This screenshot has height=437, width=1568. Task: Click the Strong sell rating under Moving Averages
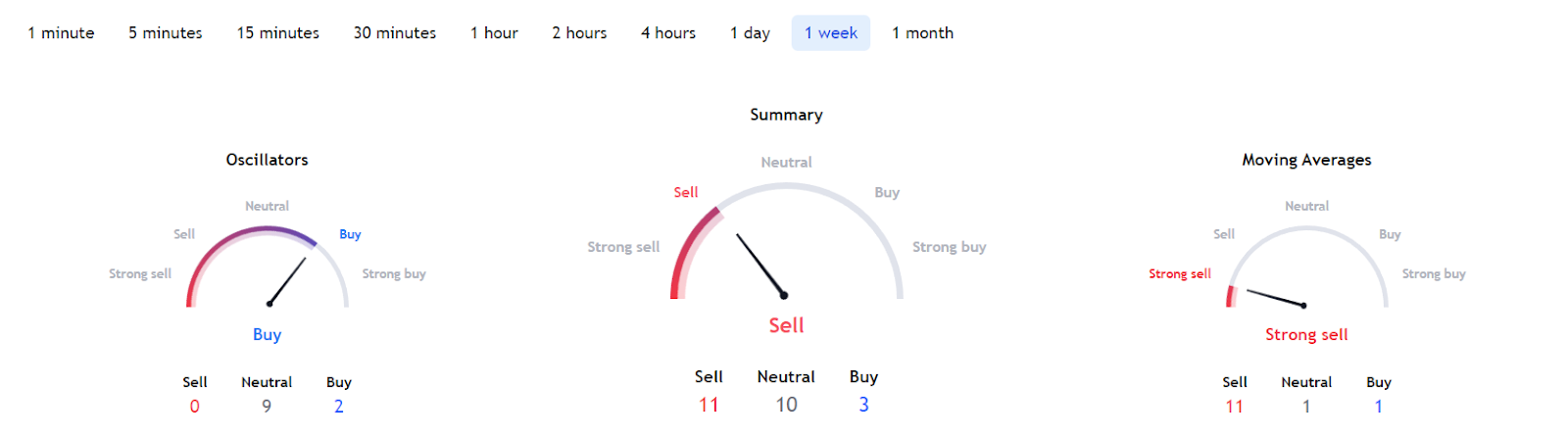tap(1306, 334)
